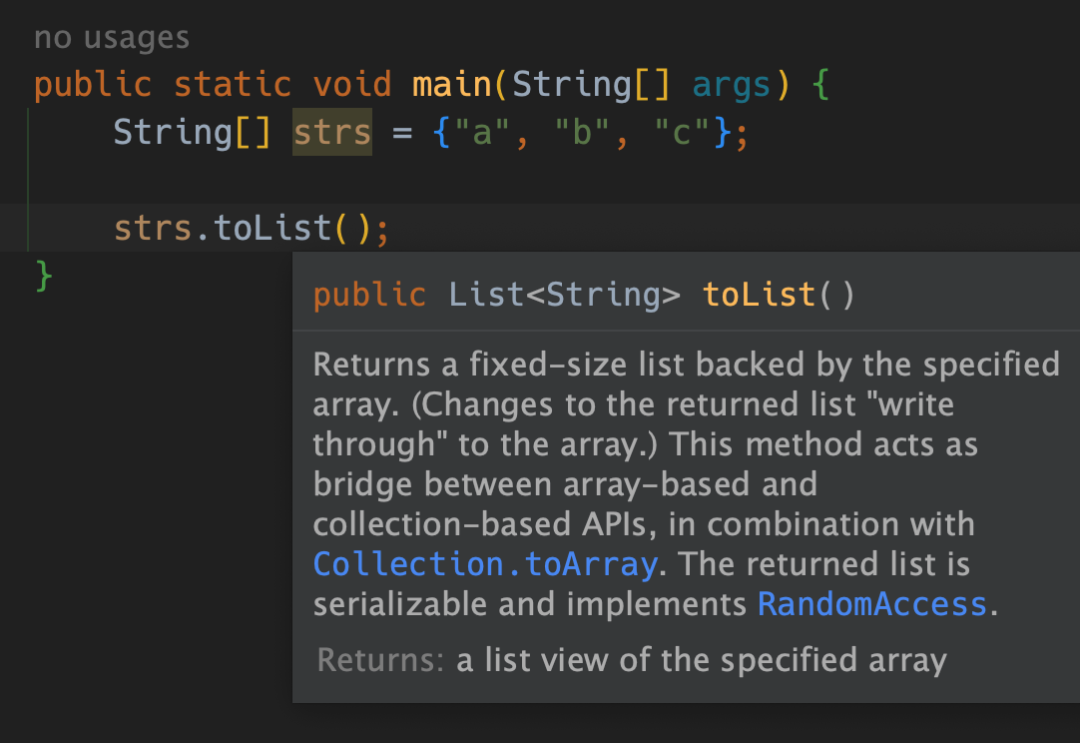Select the highlighted strs variable declaration
Screen dimensions: 1080x743
[332, 132]
